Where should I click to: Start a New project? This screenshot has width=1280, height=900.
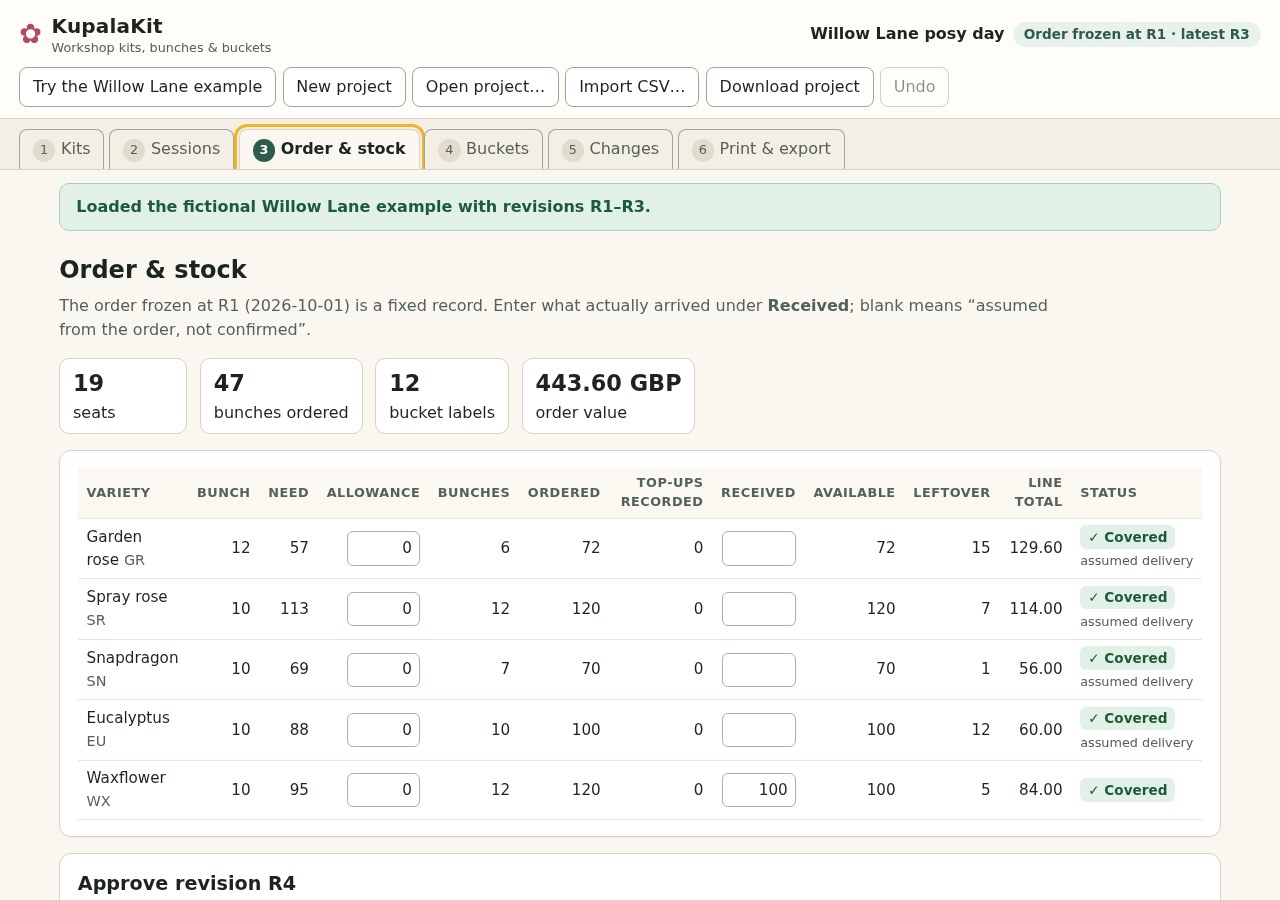pyautogui.click(x=344, y=87)
